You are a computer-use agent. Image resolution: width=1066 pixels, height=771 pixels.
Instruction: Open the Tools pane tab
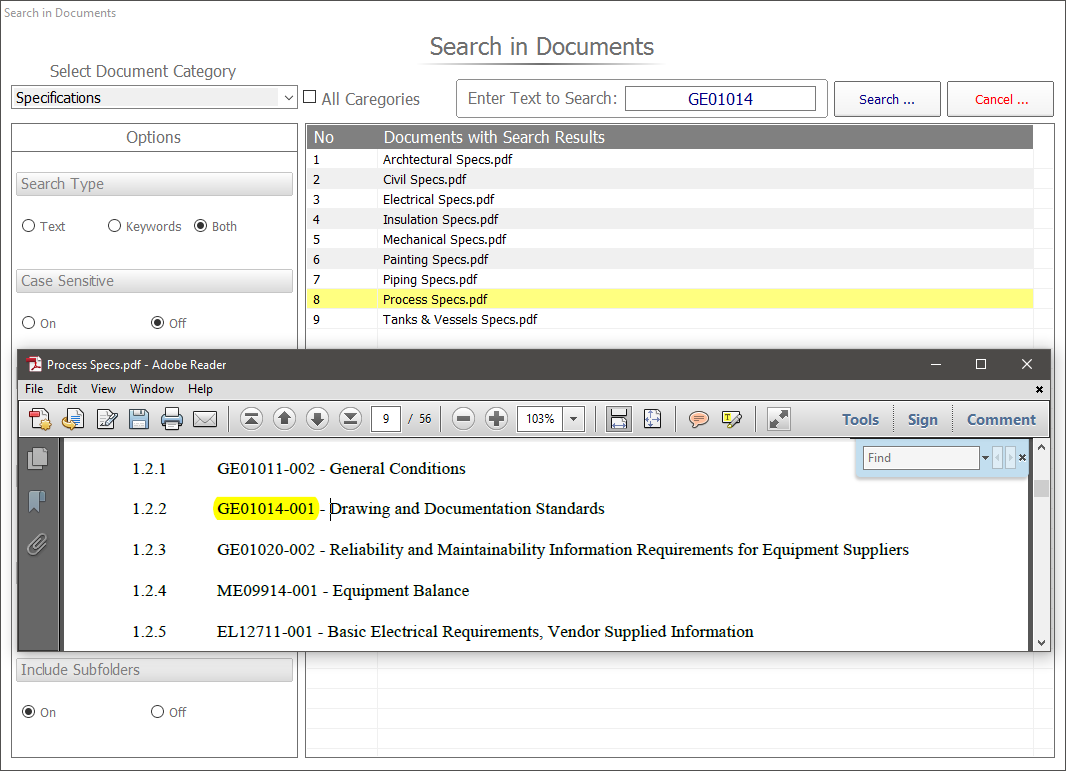point(860,419)
